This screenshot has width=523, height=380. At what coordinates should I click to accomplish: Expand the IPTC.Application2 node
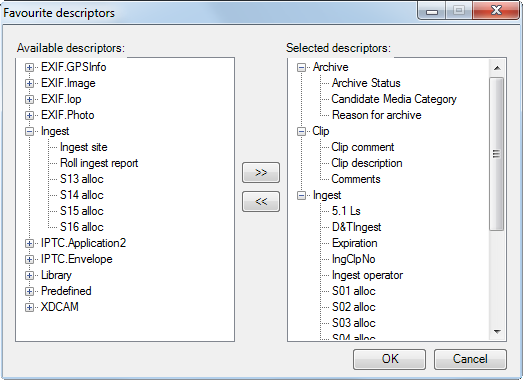coord(29,244)
